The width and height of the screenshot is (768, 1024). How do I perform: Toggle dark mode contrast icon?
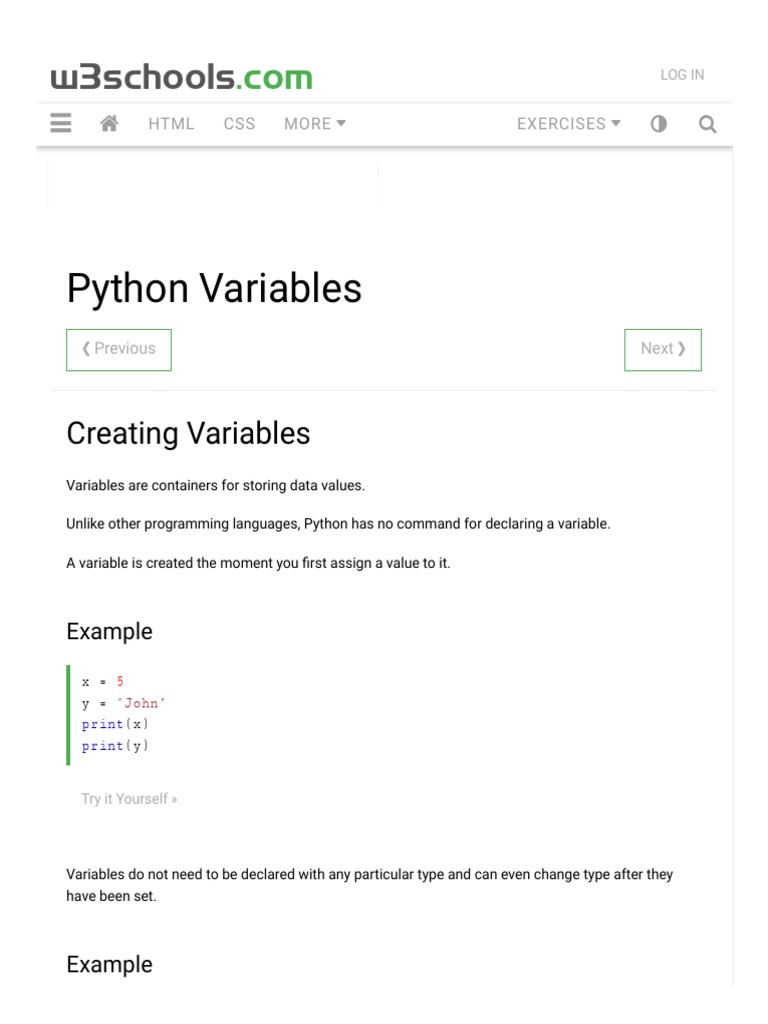point(658,124)
